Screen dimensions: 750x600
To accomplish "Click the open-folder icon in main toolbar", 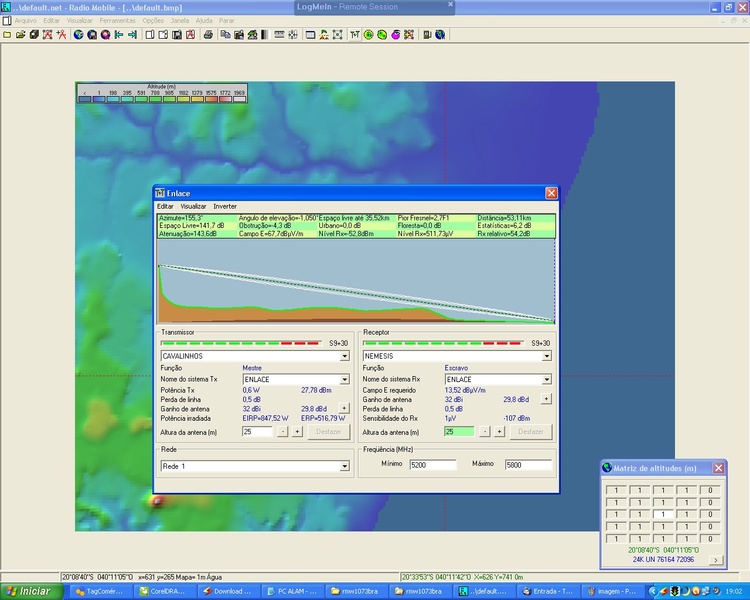I will (x=19, y=34).
